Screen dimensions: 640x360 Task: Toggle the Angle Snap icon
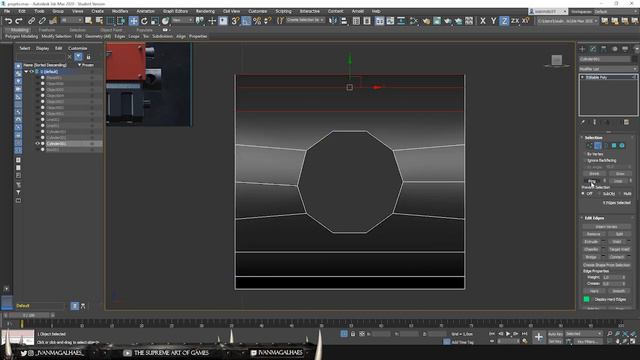(246, 20)
